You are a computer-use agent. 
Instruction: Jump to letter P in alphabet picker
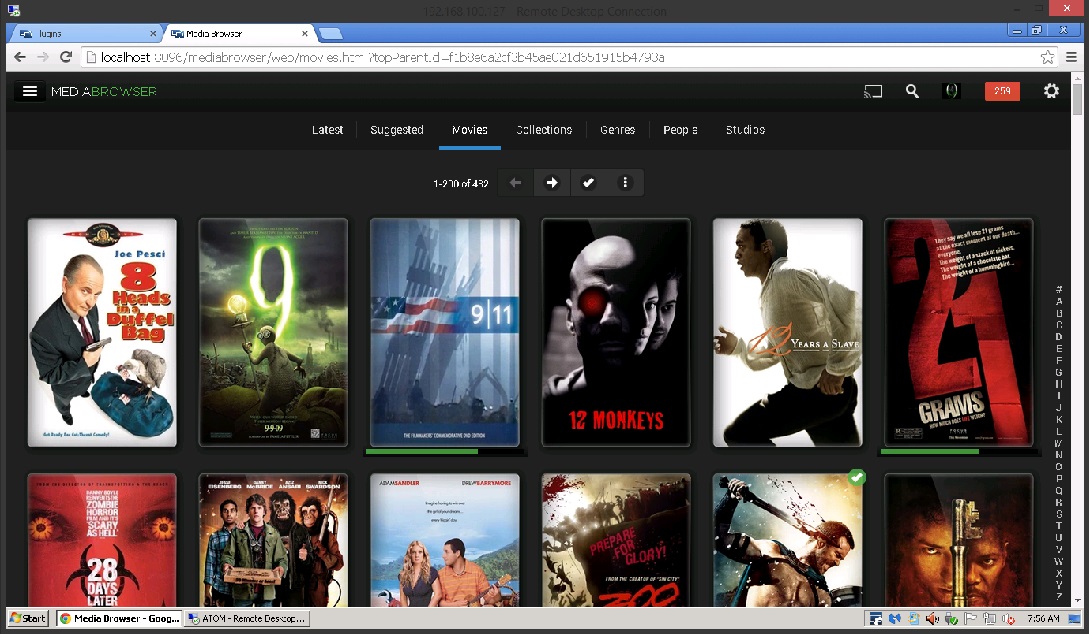(x=1059, y=478)
